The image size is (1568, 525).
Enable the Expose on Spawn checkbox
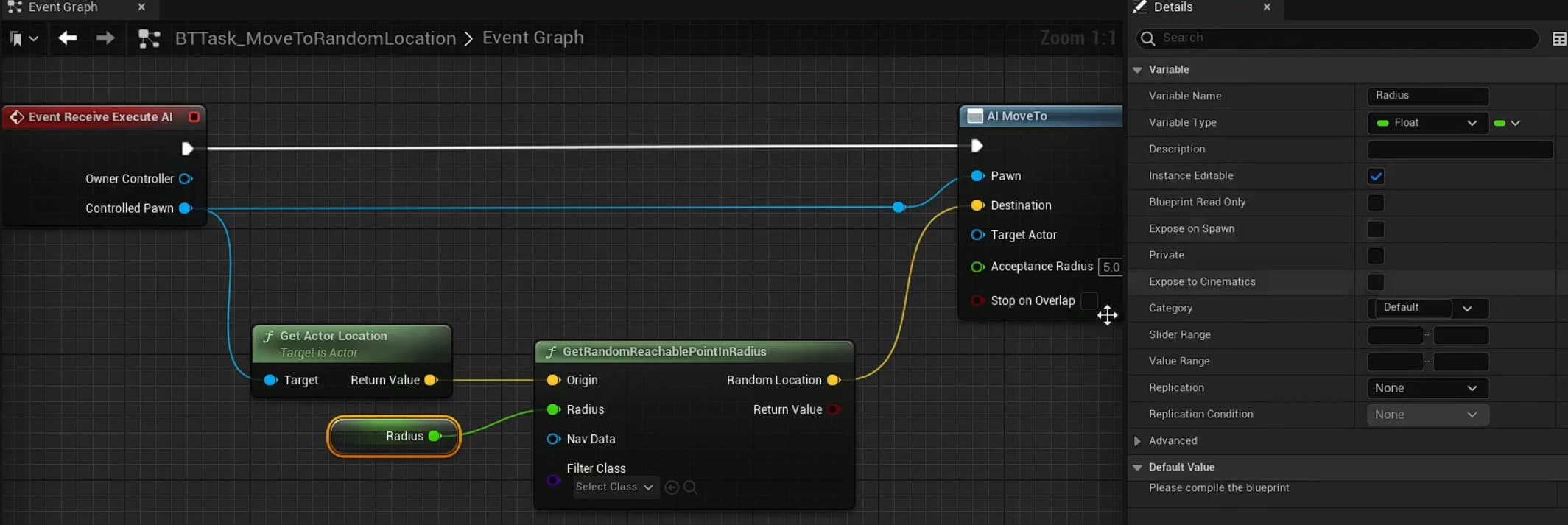[x=1375, y=229]
